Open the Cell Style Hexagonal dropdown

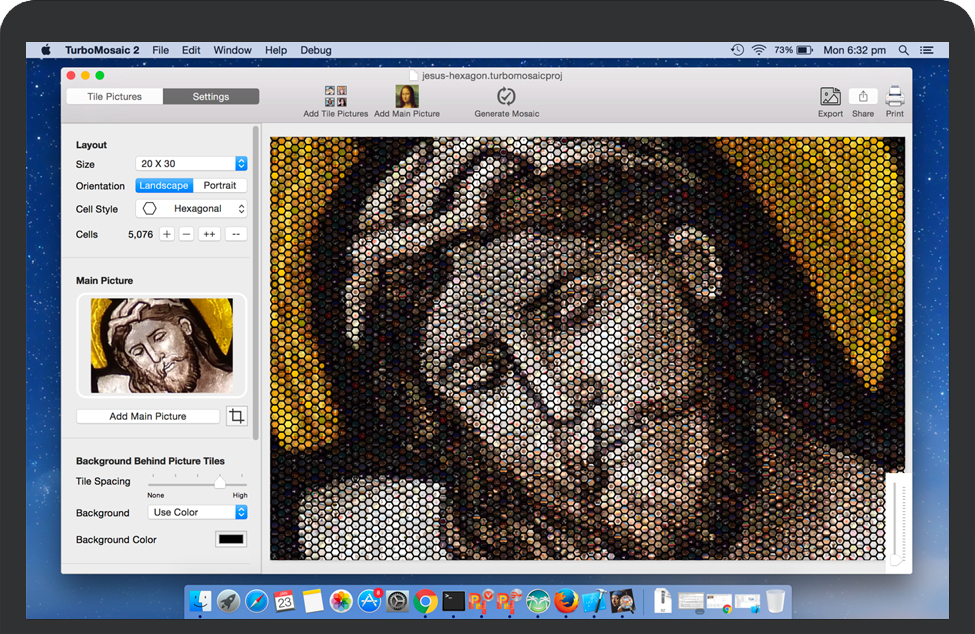click(191, 209)
